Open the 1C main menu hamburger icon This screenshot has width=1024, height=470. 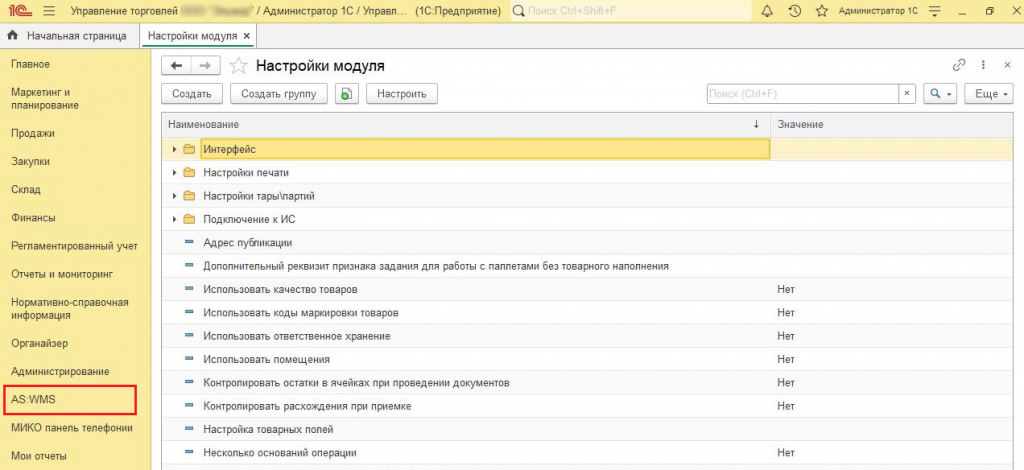(48, 11)
